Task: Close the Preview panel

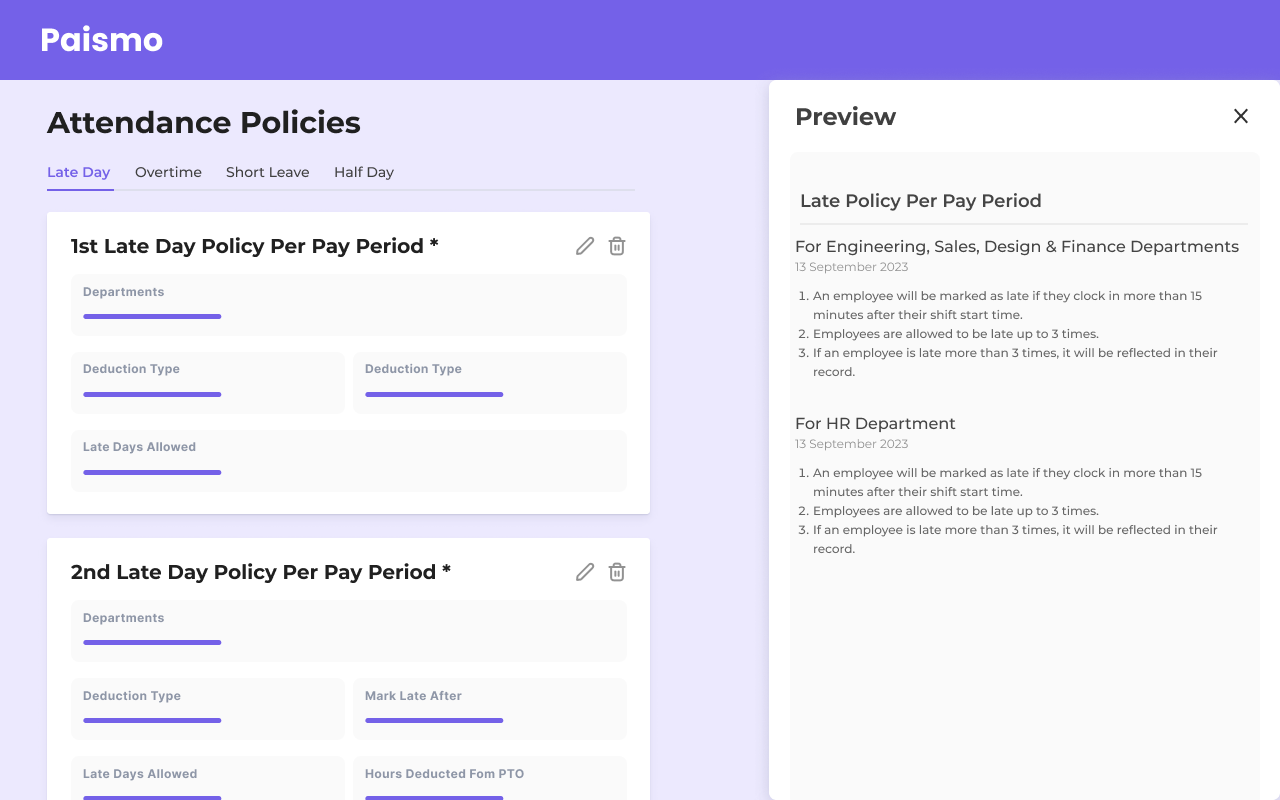Action: [x=1241, y=116]
